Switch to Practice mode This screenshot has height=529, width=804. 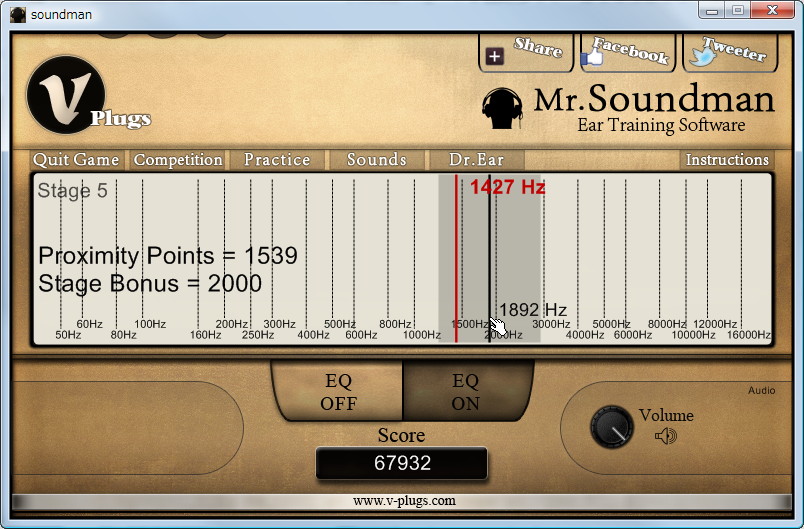click(277, 160)
